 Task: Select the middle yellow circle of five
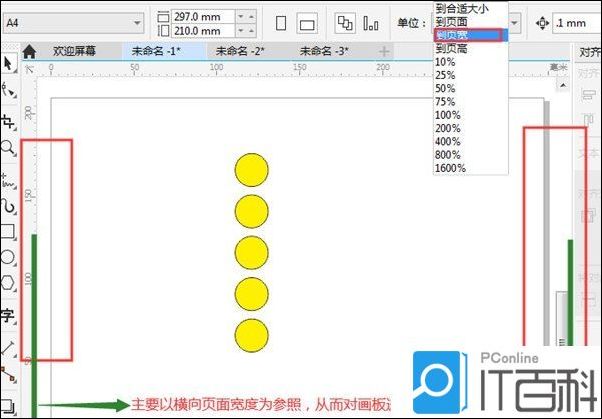coord(251,253)
